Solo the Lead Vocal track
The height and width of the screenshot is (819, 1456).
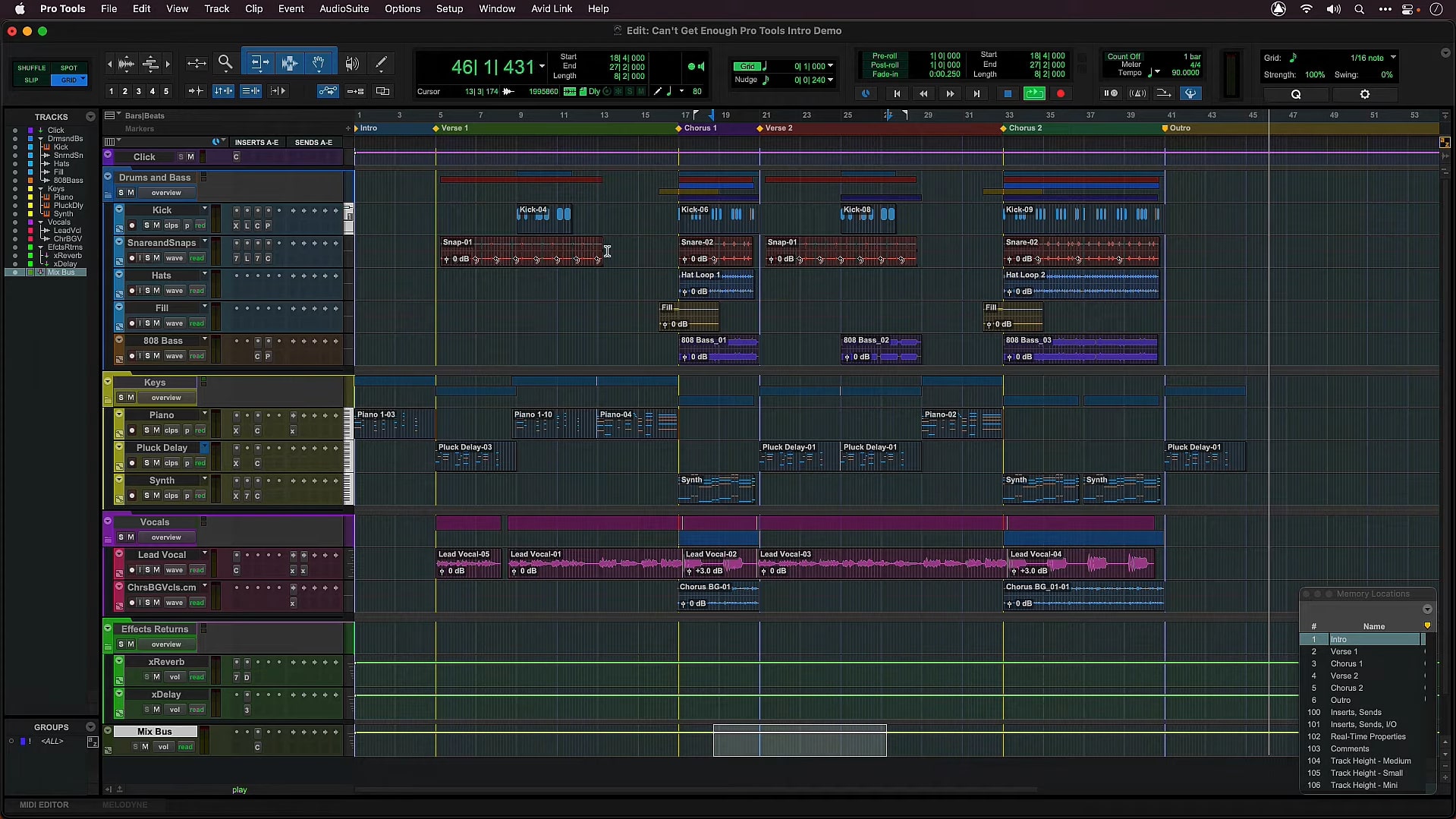click(x=146, y=570)
